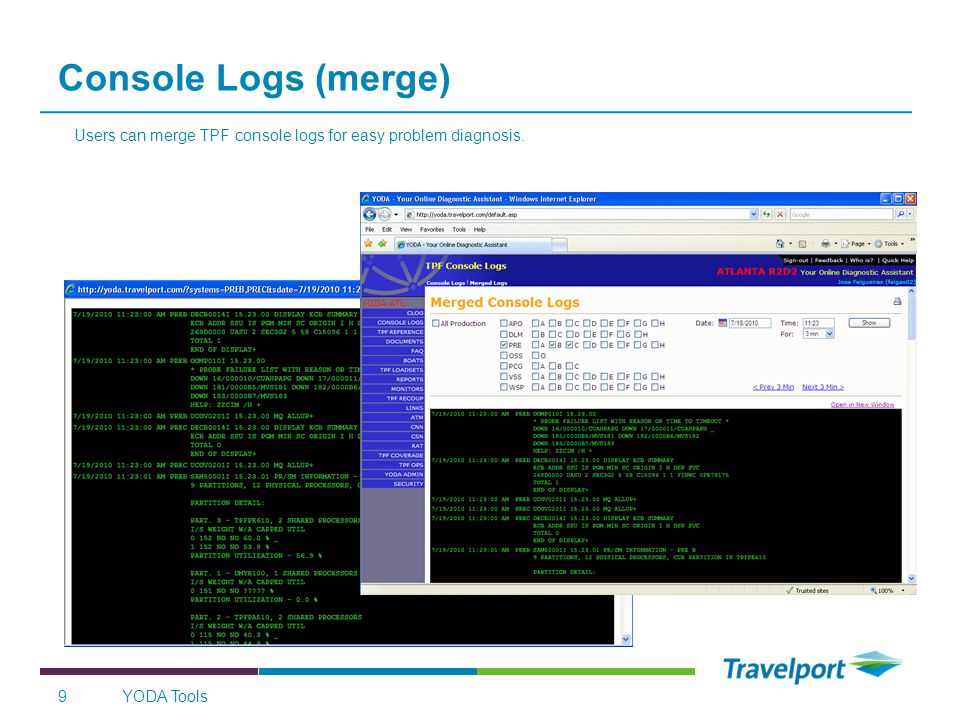
Task: Open the Home button dropdown arrow
Action: (790, 244)
